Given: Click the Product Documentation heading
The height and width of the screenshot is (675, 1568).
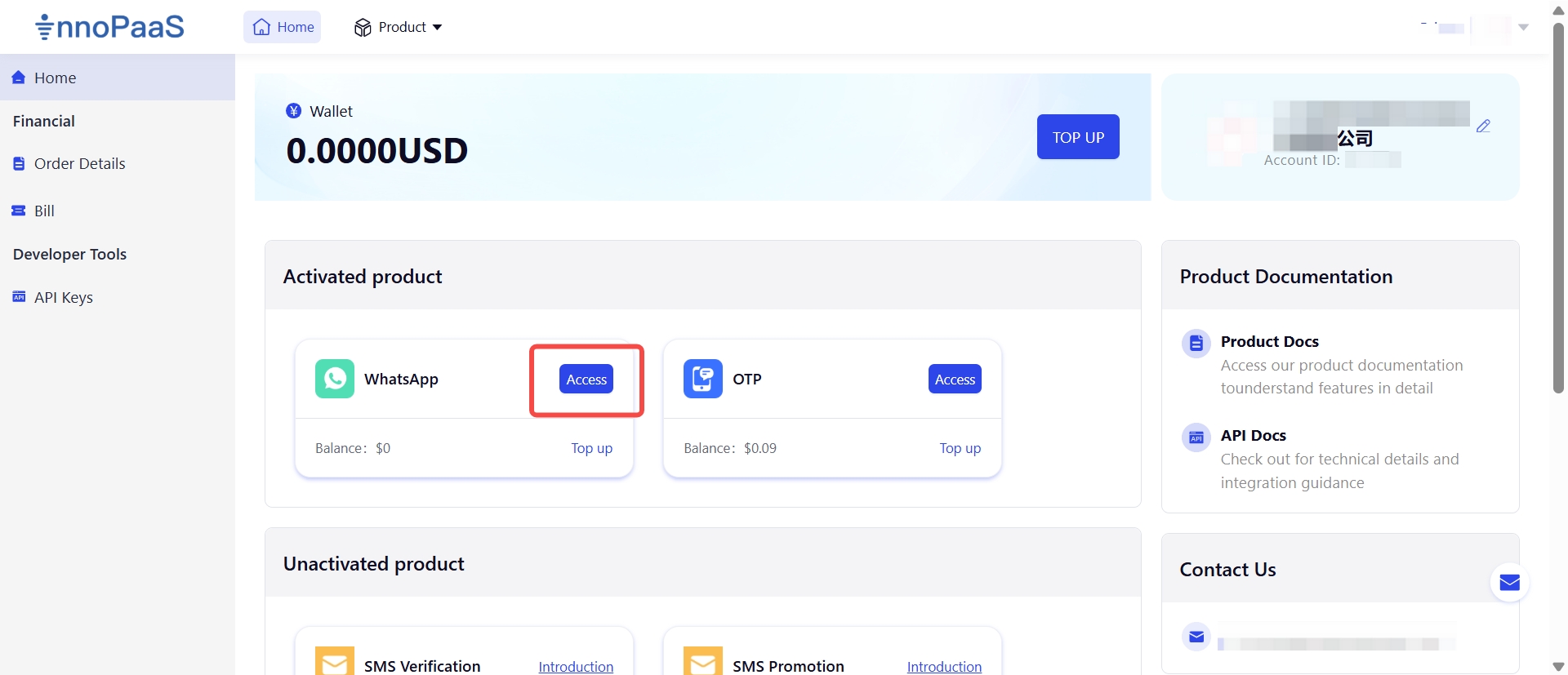Looking at the screenshot, I should (x=1286, y=277).
